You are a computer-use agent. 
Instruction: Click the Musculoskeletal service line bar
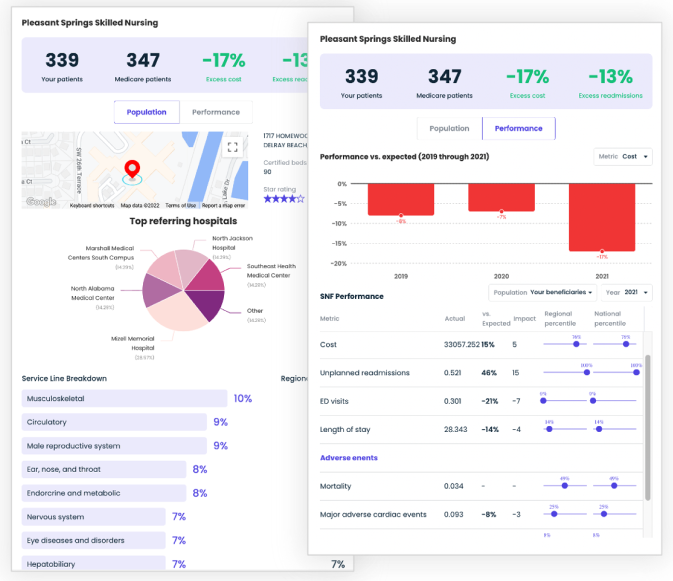[124, 398]
